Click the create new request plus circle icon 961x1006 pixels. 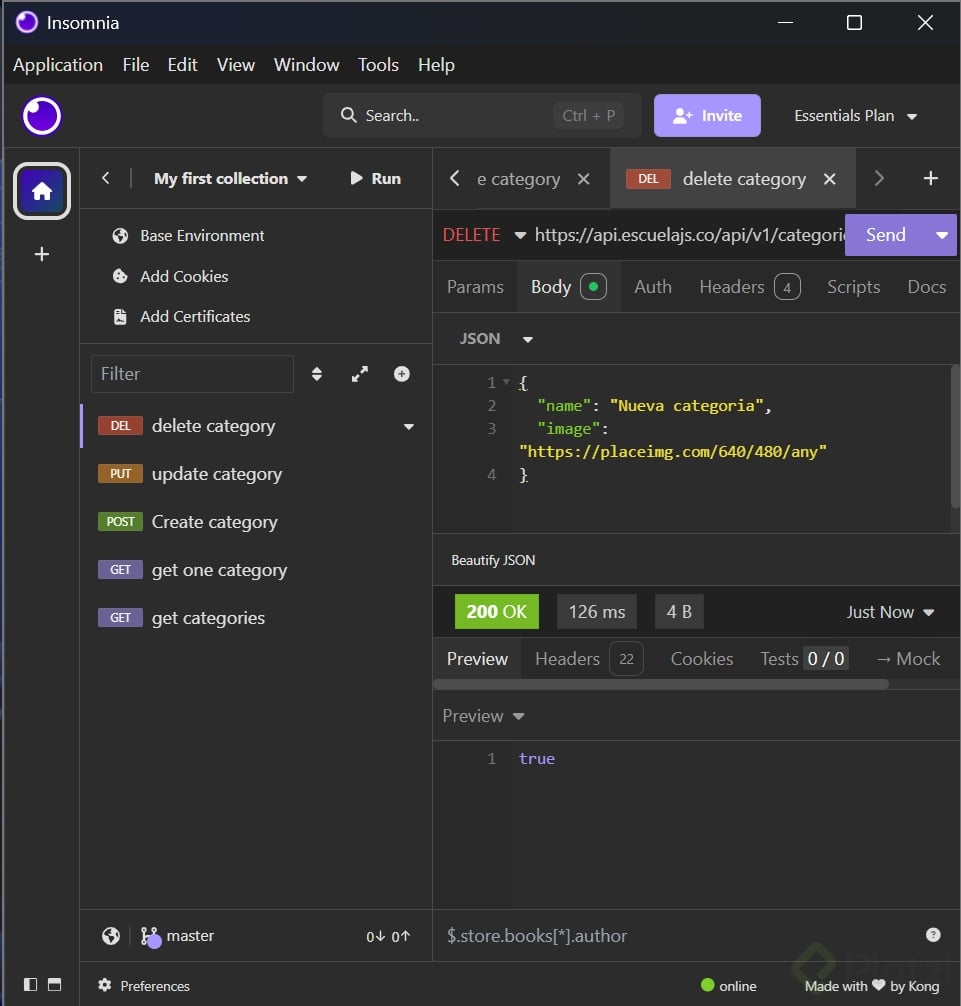click(402, 374)
